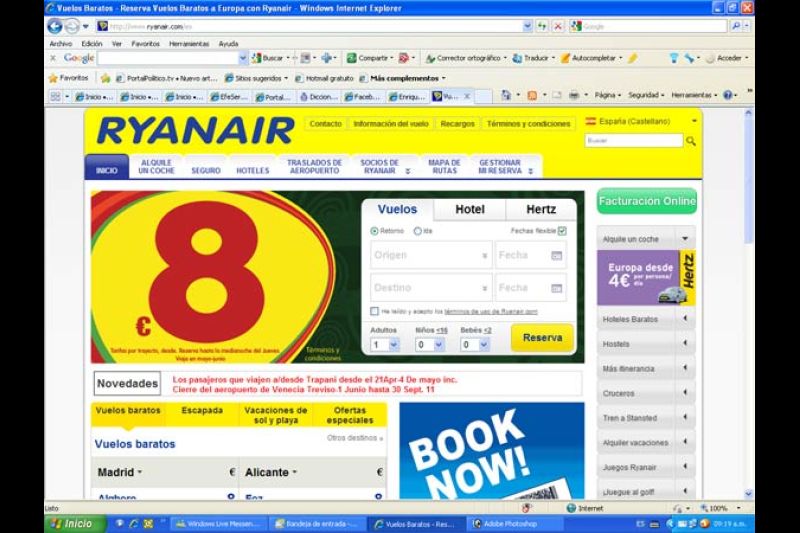Click the RYANAIR logo
Image resolution: width=800 pixels, height=533 pixels.
point(195,130)
